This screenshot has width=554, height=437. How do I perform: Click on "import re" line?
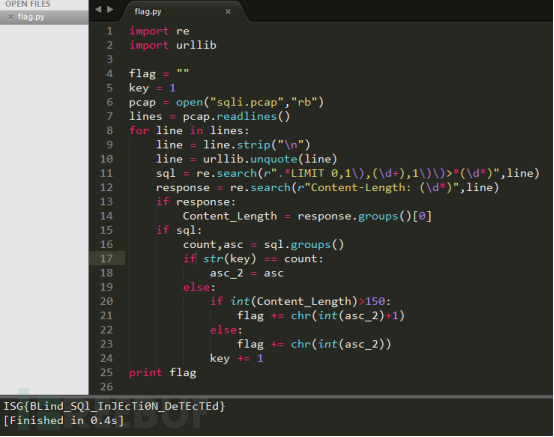tap(159, 31)
